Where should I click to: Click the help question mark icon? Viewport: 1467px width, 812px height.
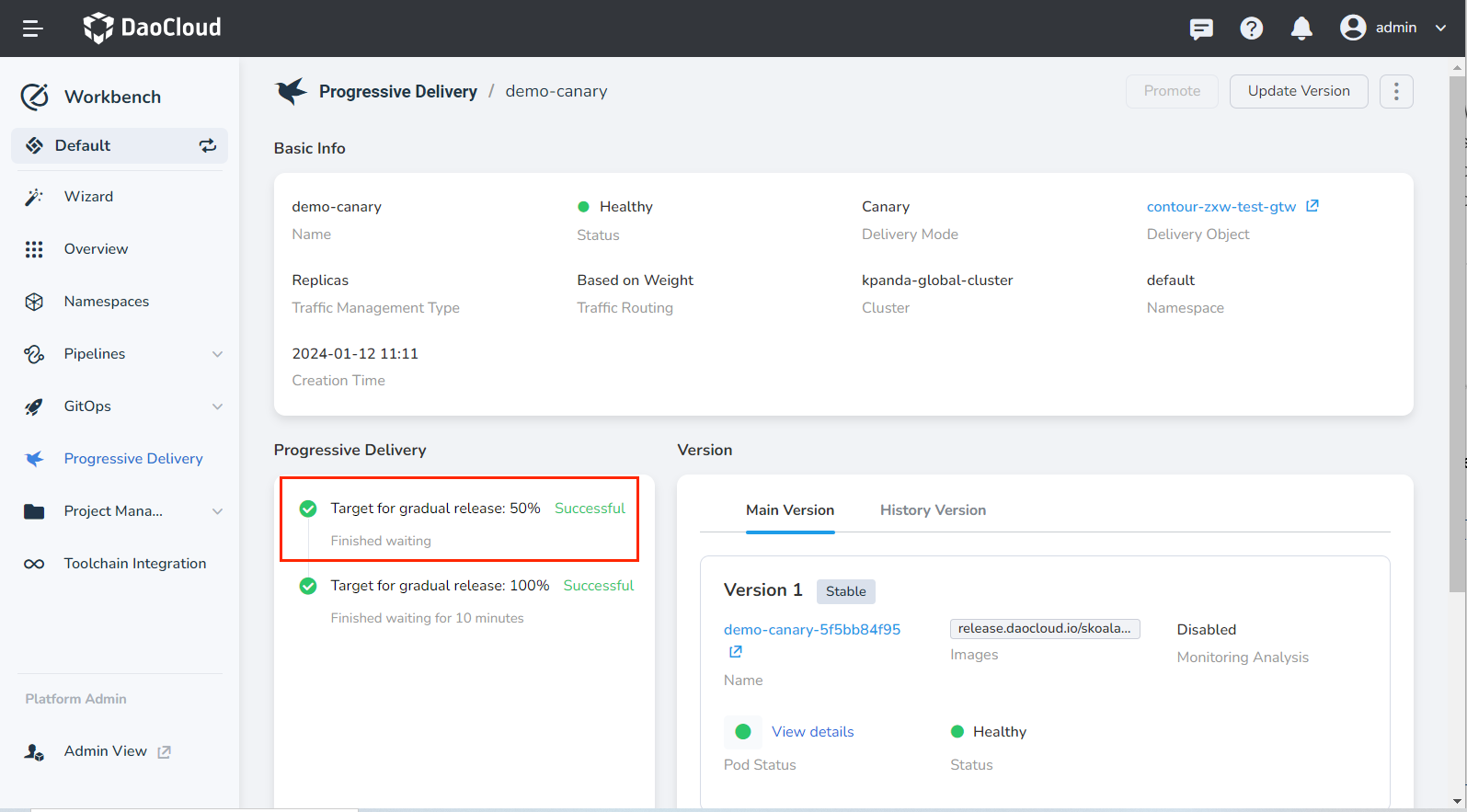pyautogui.click(x=1251, y=29)
